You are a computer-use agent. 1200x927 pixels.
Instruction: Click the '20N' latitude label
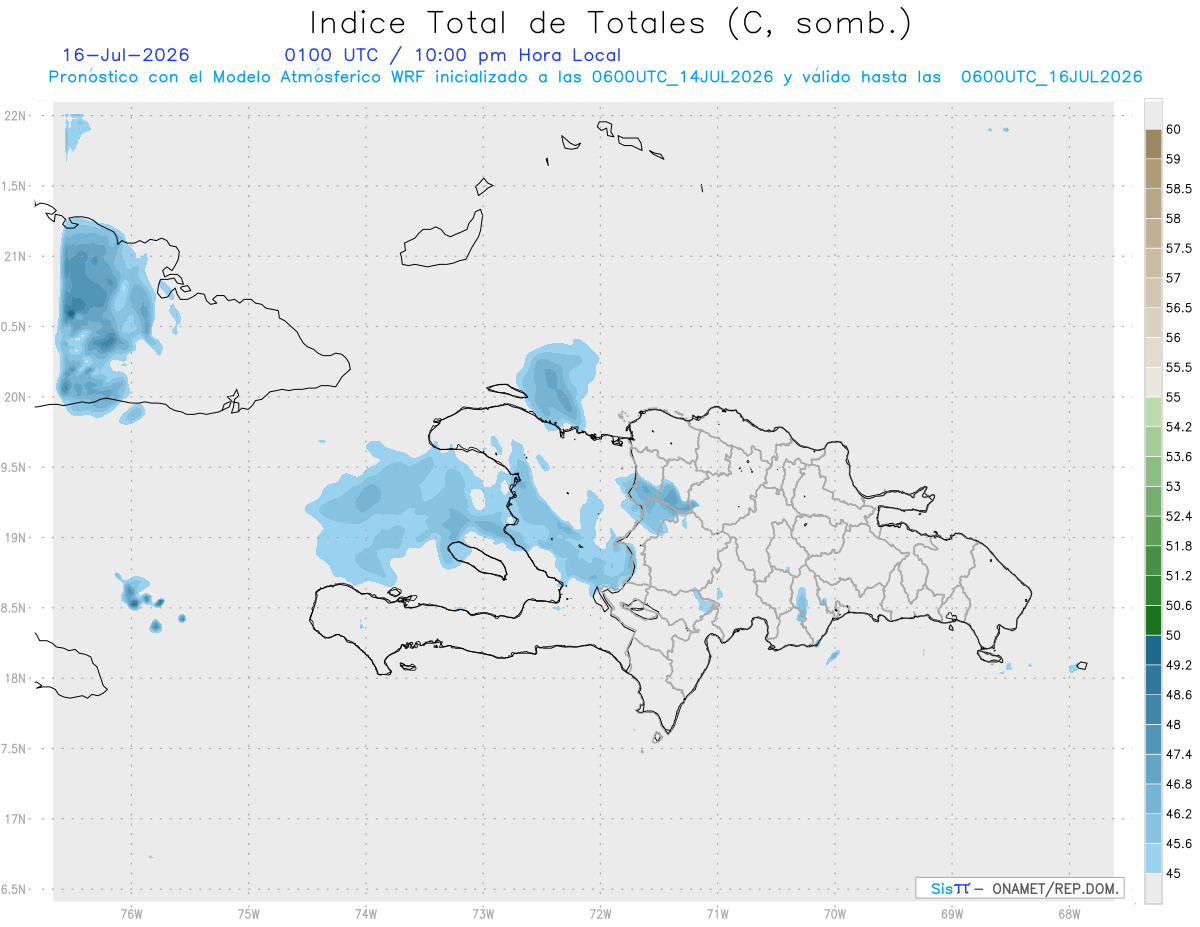[x=16, y=397]
